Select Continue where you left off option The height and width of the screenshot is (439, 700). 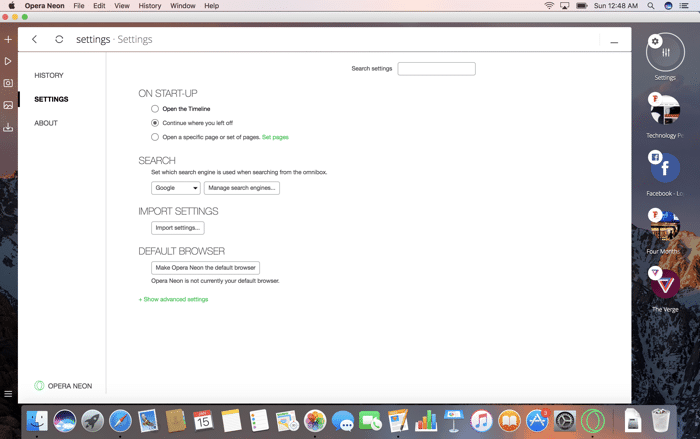[x=154, y=123]
